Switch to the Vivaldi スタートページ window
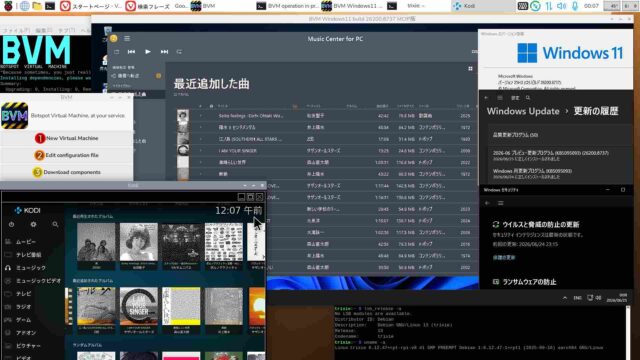The image size is (640, 360). (x=91, y=6)
